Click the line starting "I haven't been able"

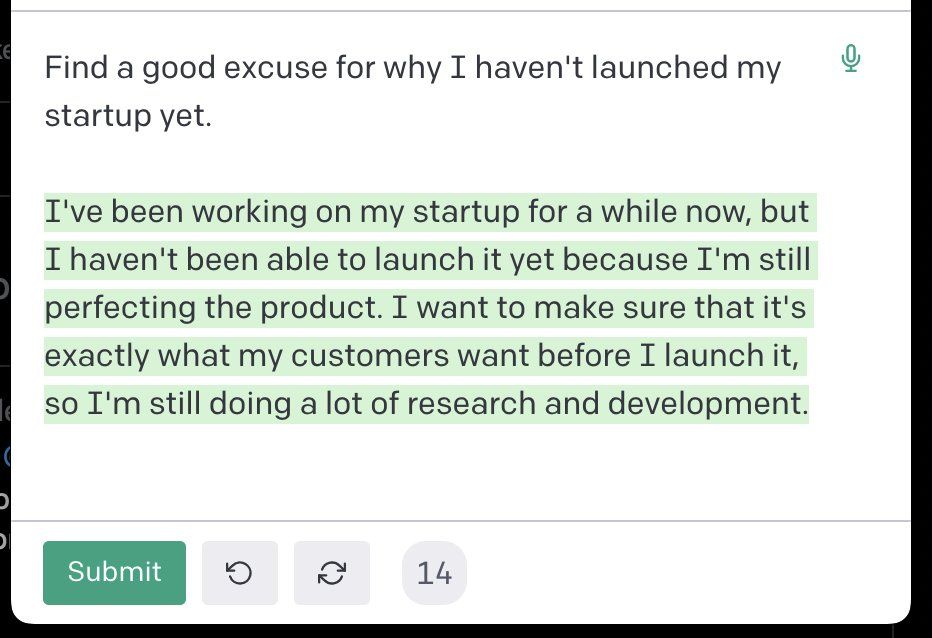click(427, 260)
